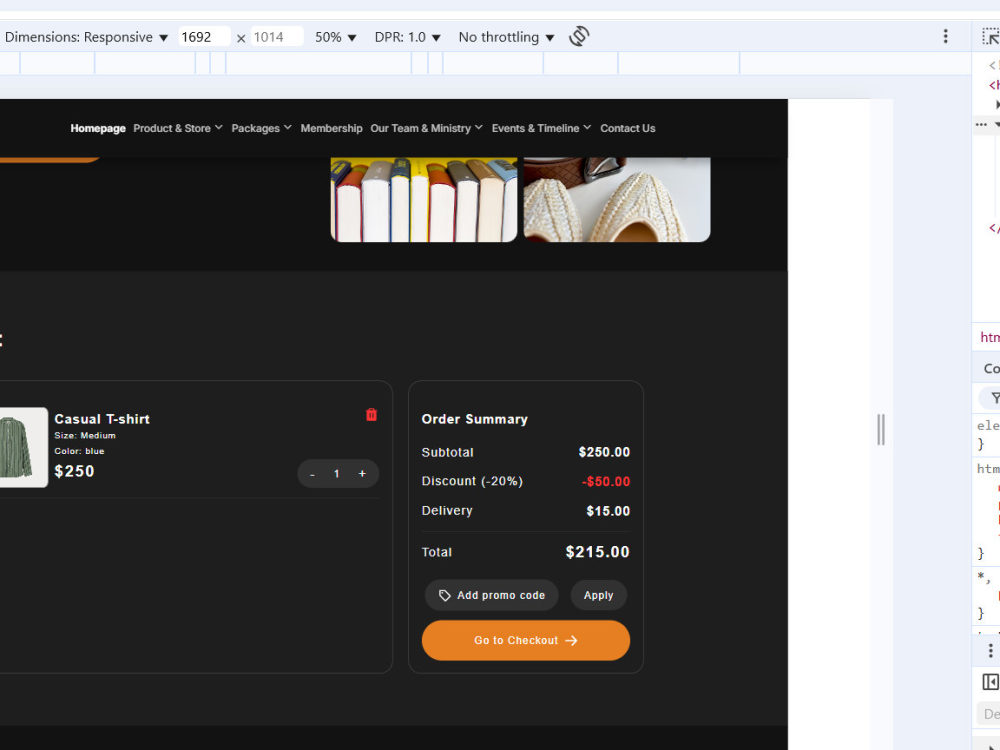Click the -$50.00 discount value
This screenshot has height=750, width=1000.
pyautogui.click(x=606, y=482)
